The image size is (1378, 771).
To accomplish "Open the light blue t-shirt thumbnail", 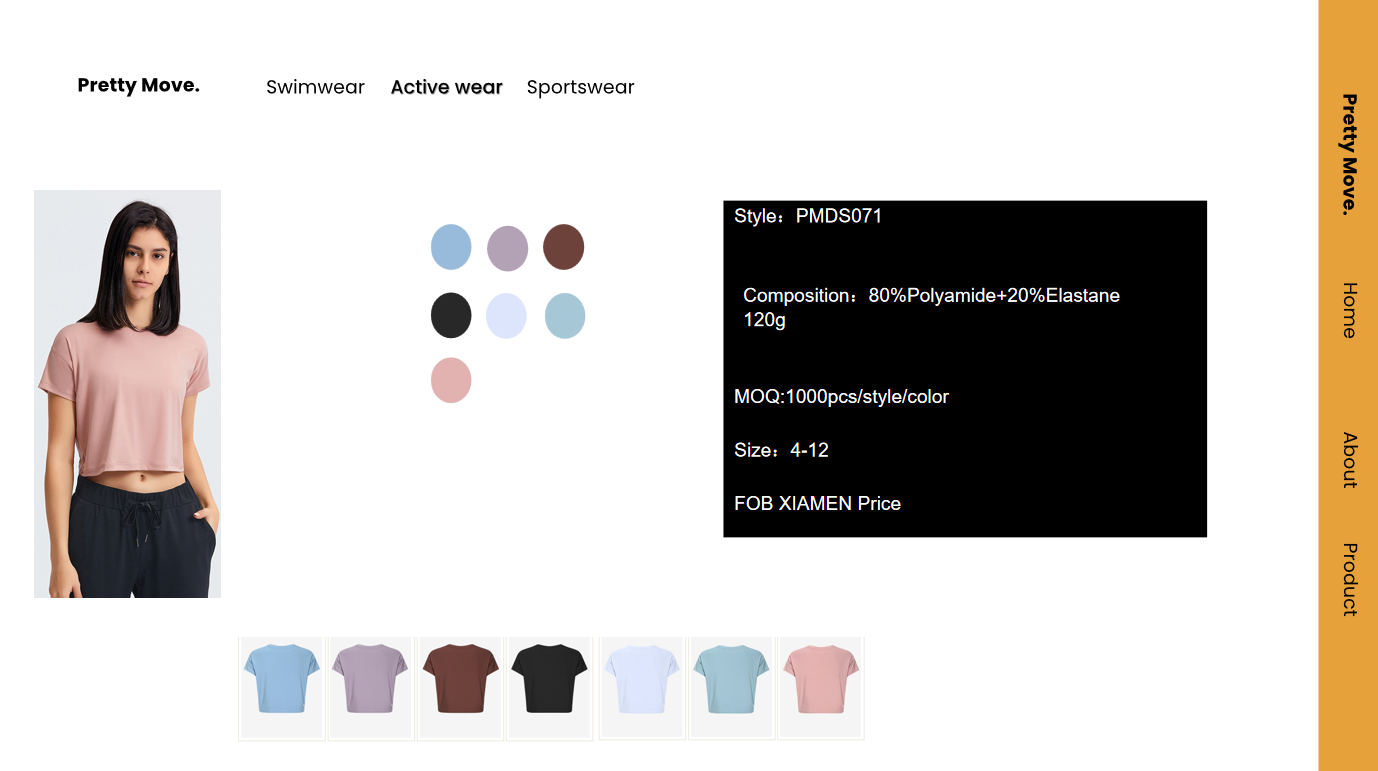I will pyautogui.click(x=281, y=688).
